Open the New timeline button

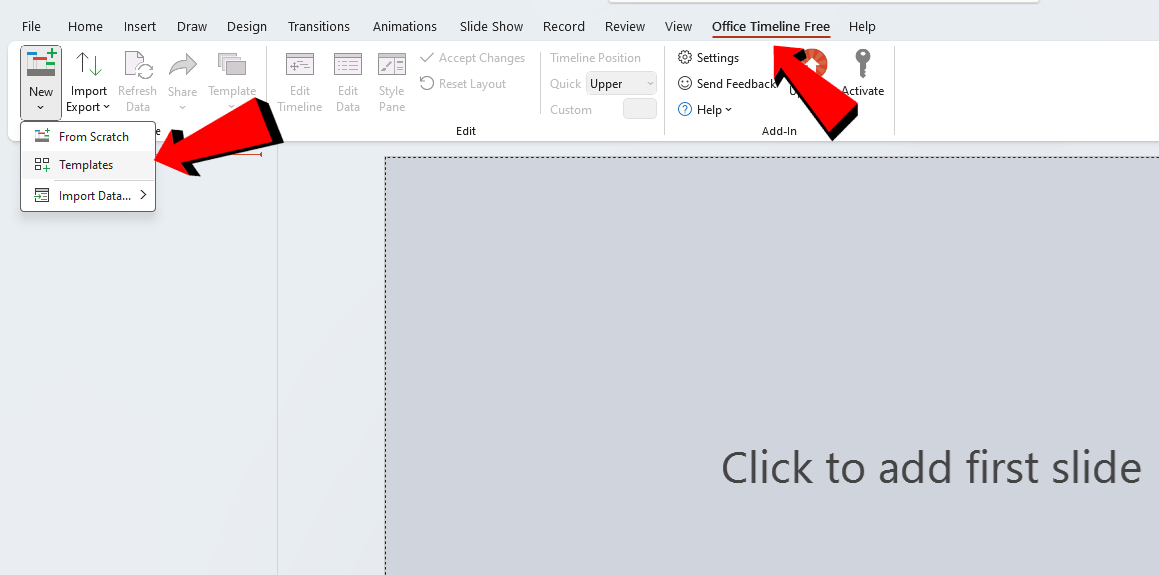41,82
